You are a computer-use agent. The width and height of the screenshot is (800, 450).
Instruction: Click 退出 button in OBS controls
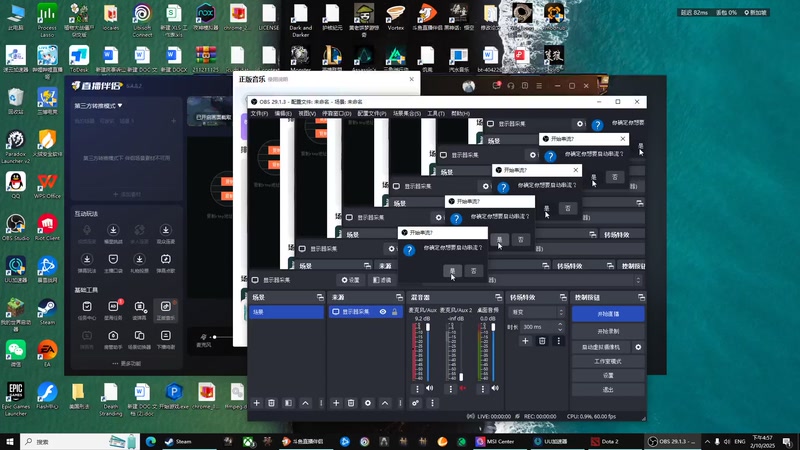(x=608, y=390)
